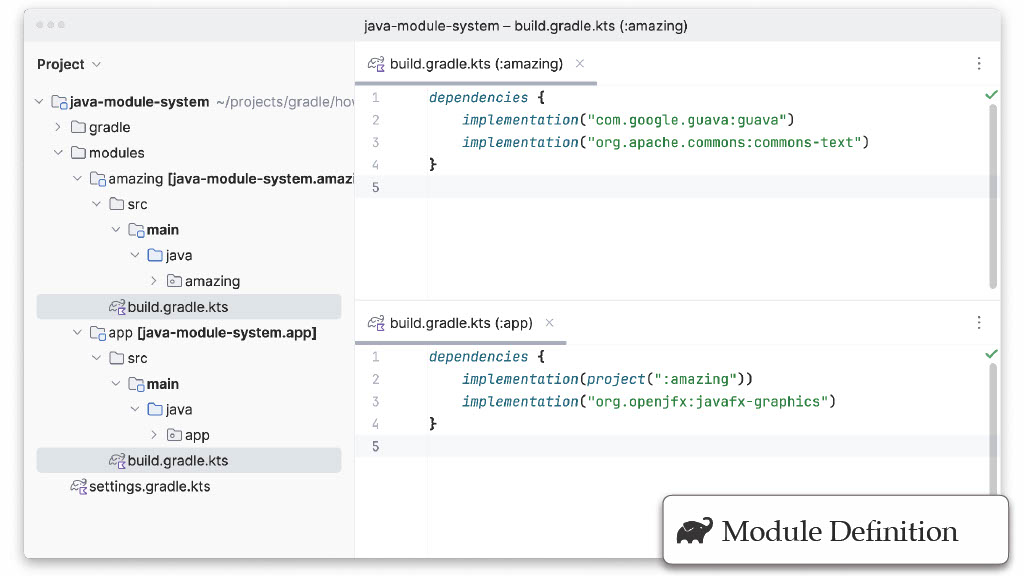This screenshot has width=1024, height=576.
Task: Click java source folder icon under amazing
Action: (155, 255)
